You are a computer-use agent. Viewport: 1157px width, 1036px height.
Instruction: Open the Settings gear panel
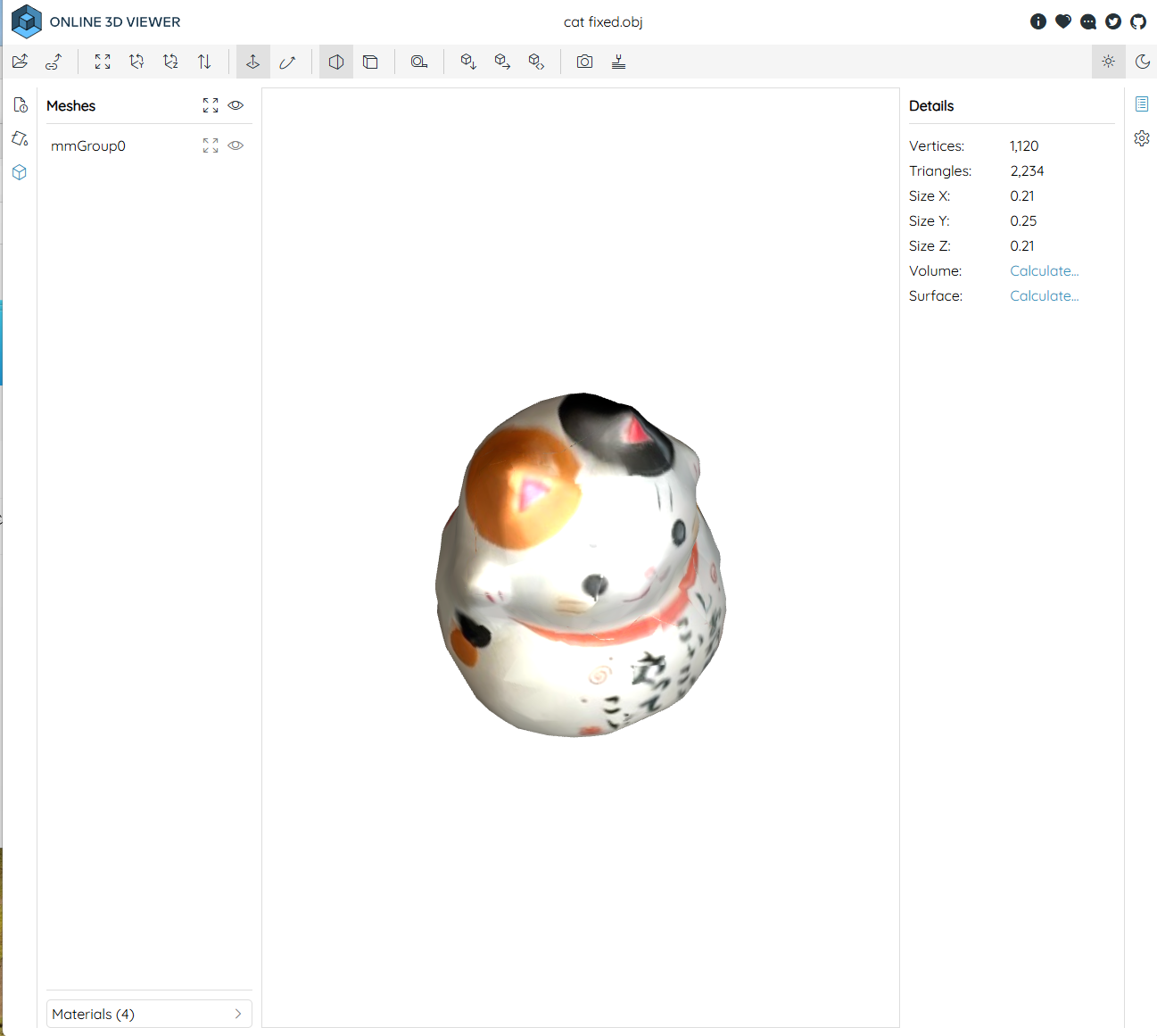click(1142, 138)
